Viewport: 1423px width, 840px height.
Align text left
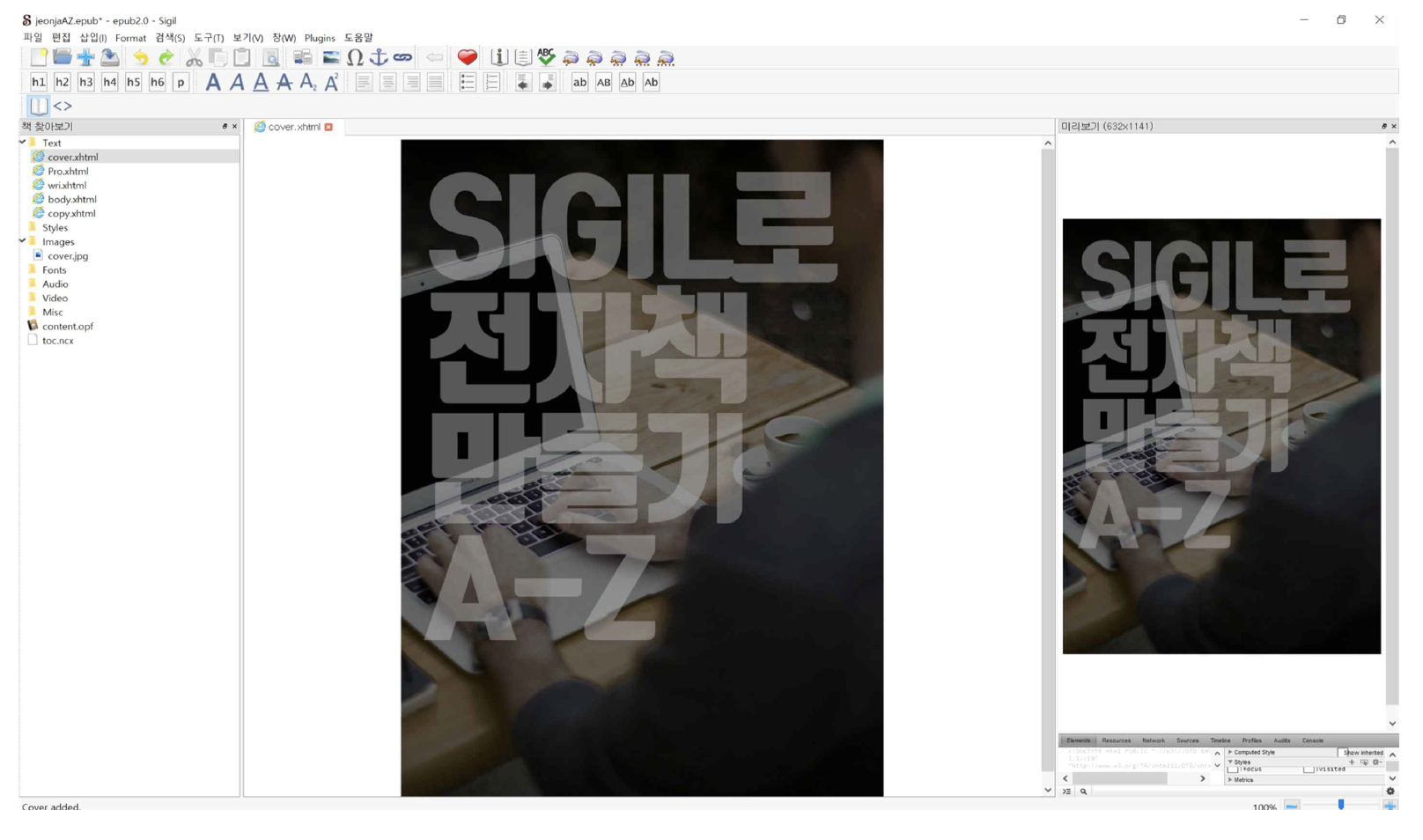coord(364,82)
